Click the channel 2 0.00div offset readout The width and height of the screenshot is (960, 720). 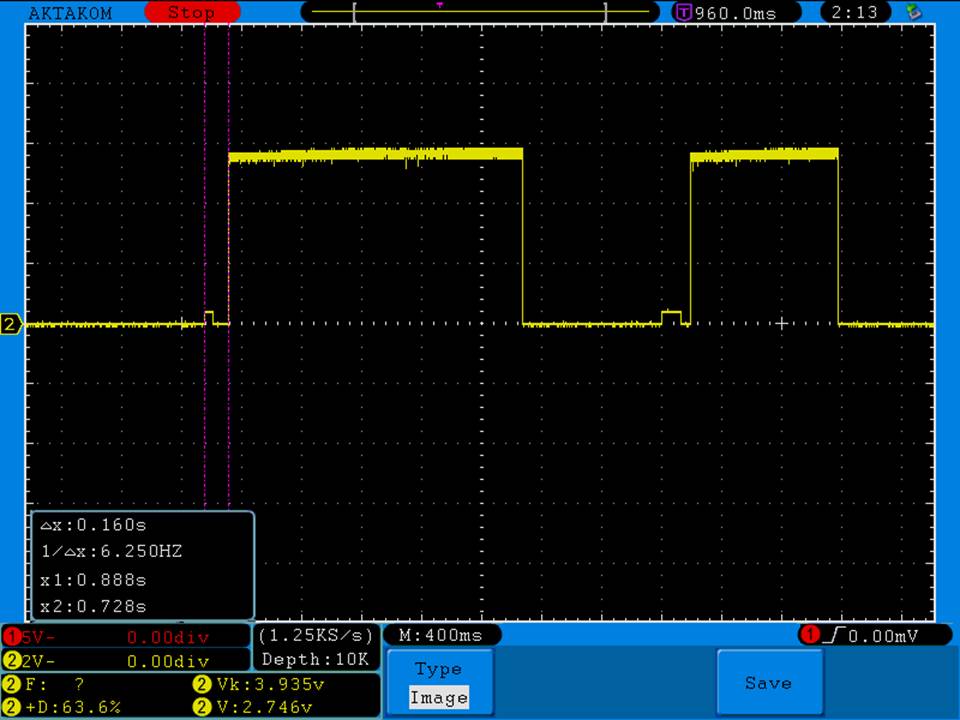pyautogui.click(x=168, y=661)
